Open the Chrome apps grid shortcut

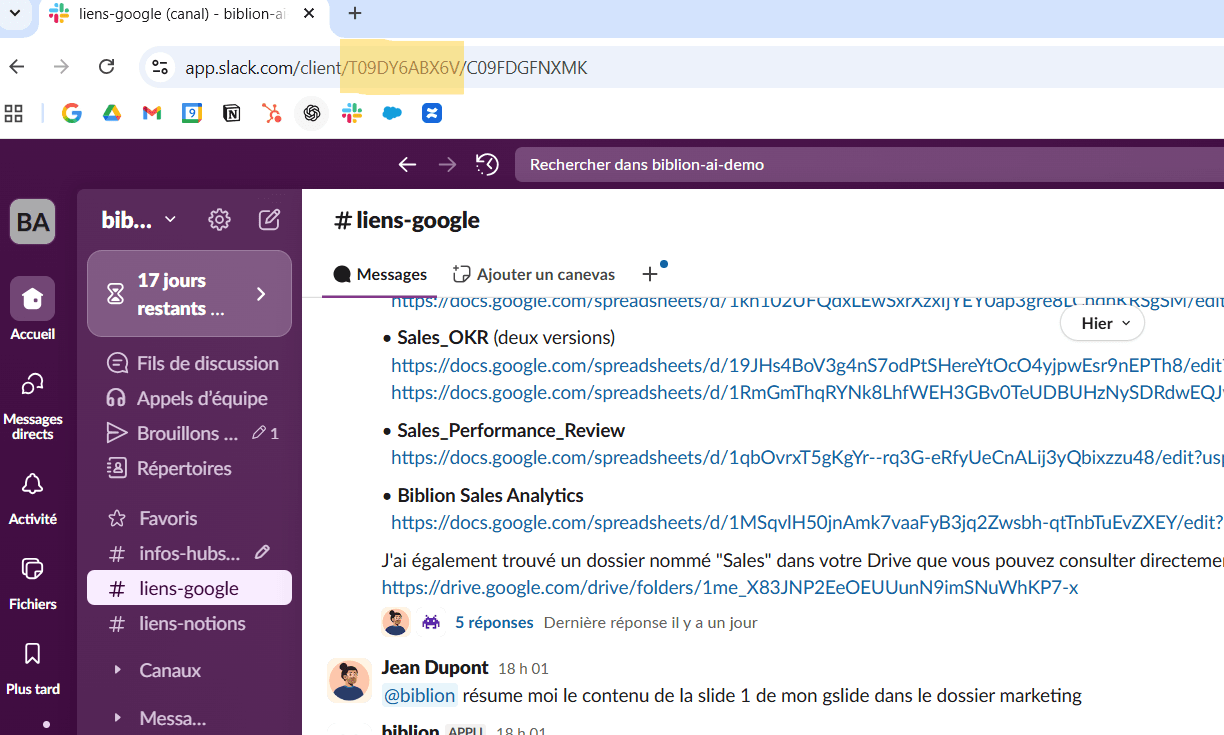coord(14,114)
